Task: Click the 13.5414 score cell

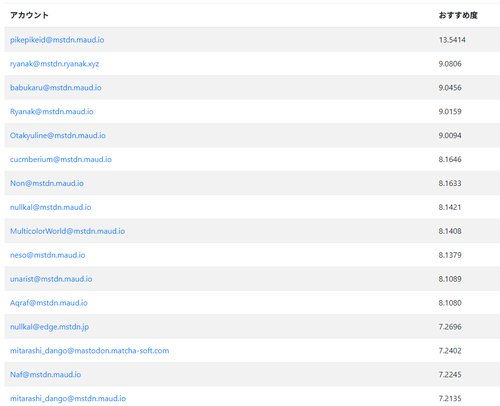Action: (452, 40)
